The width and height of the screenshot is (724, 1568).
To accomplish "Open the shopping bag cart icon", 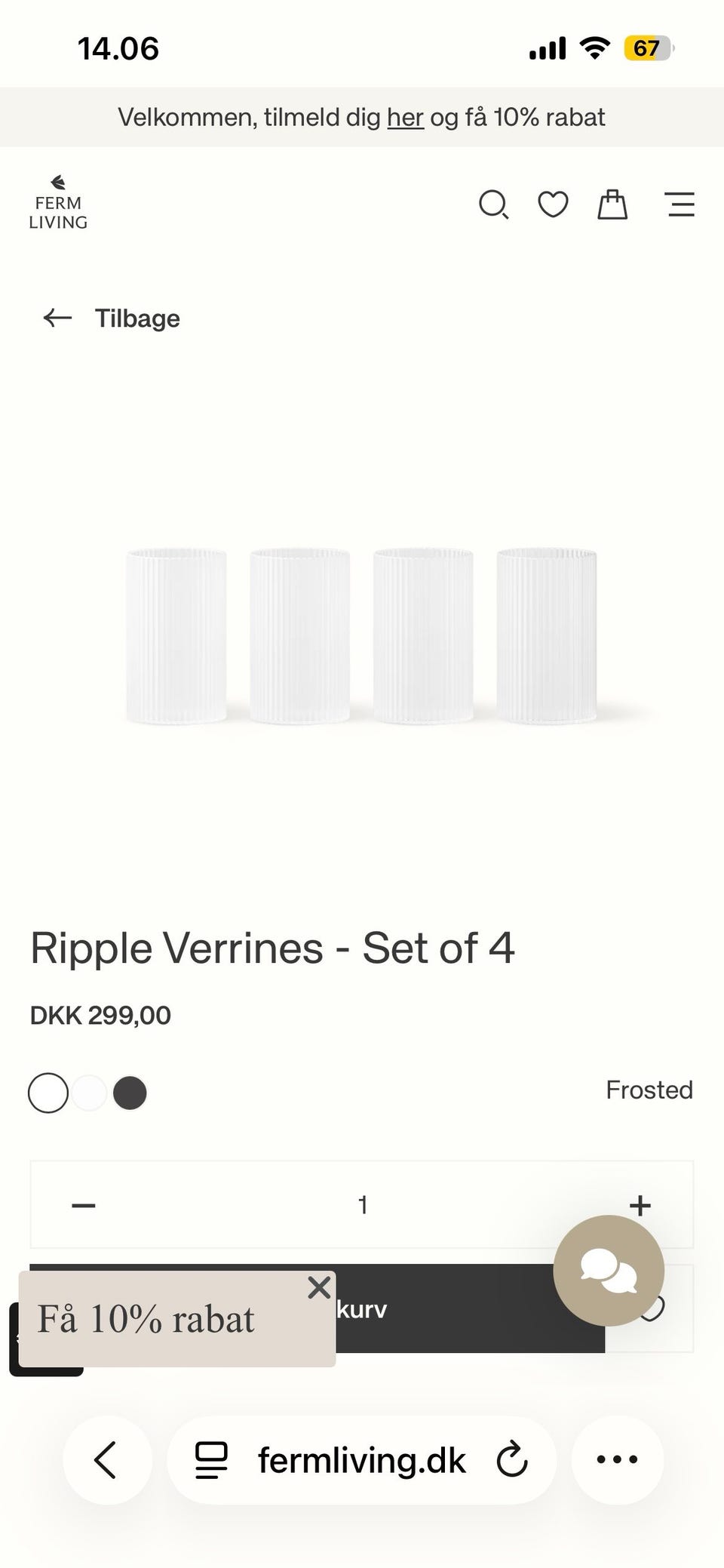I will point(612,204).
